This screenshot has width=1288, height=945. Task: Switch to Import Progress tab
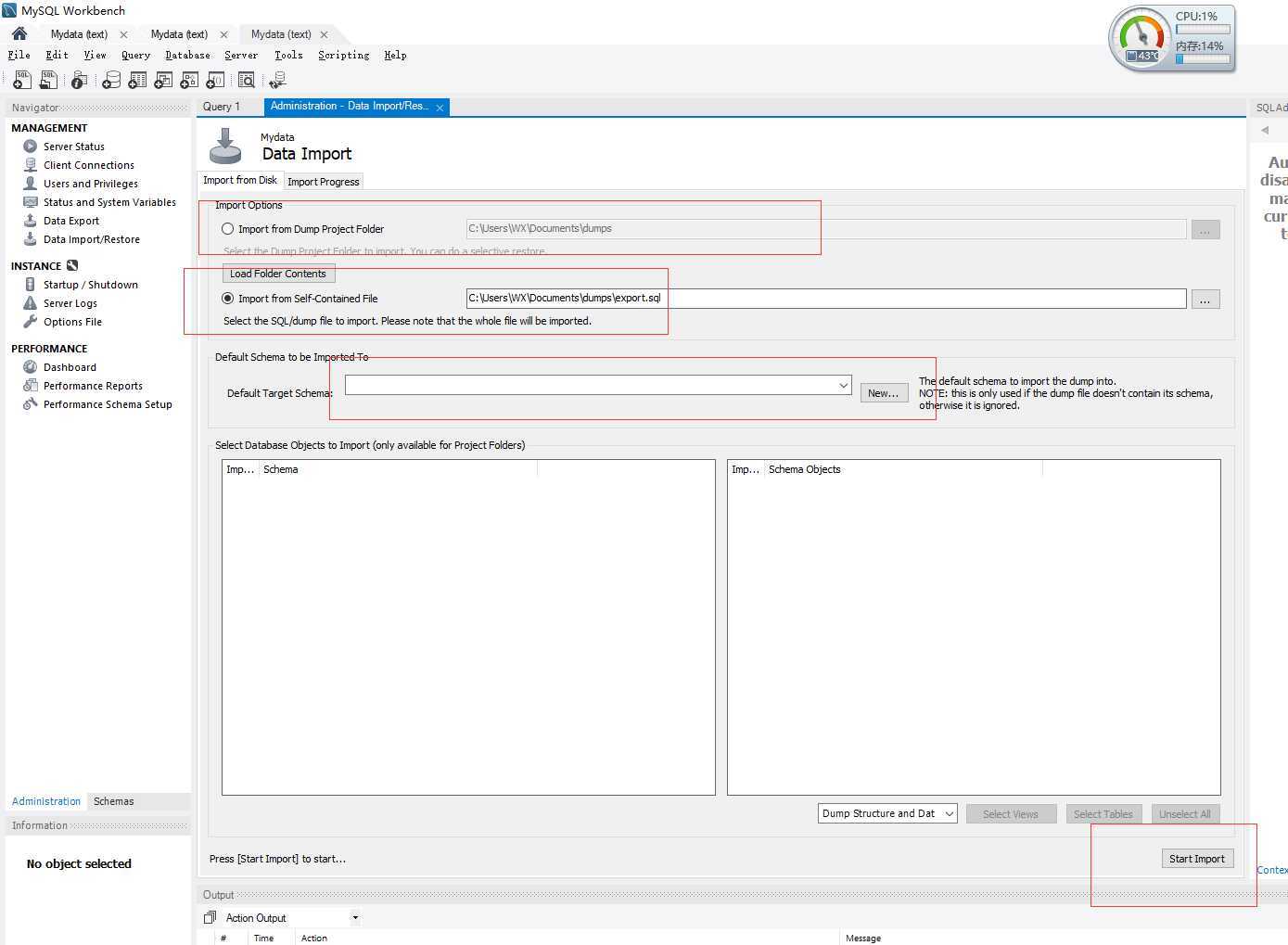point(324,182)
